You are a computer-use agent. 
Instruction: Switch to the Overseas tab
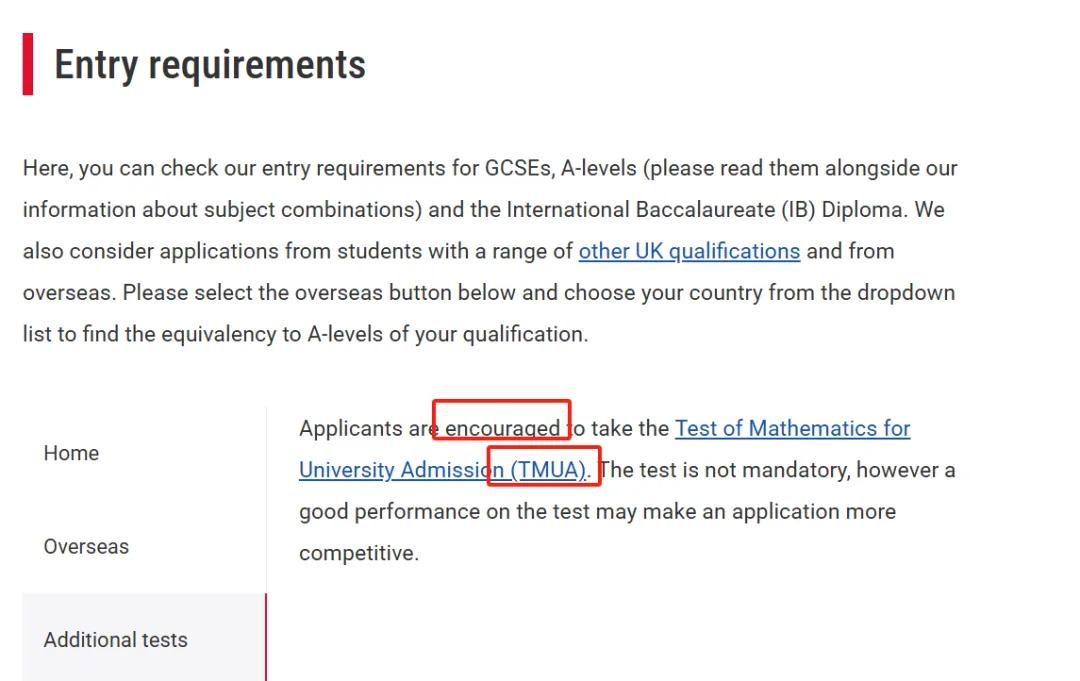[x=86, y=547]
